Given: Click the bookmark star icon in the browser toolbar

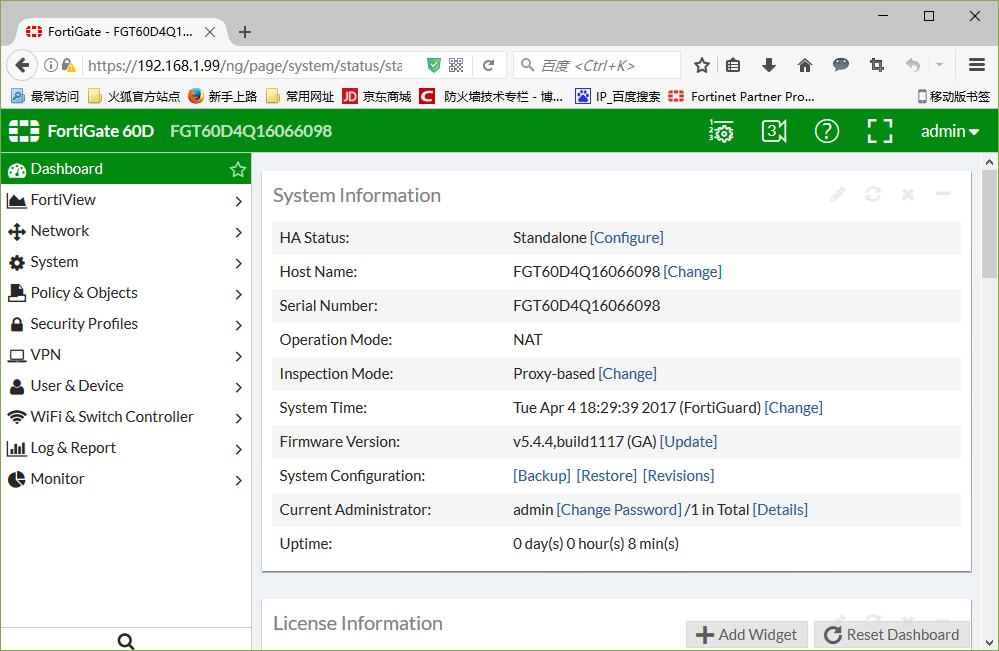Looking at the screenshot, I should tap(701, 65).
